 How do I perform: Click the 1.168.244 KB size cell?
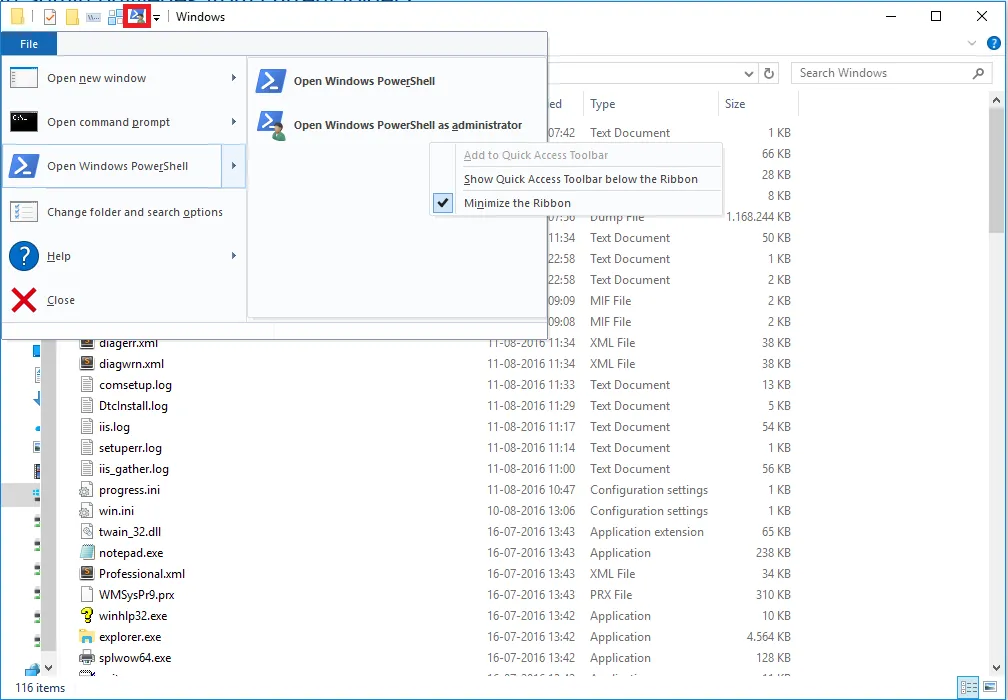759,217
